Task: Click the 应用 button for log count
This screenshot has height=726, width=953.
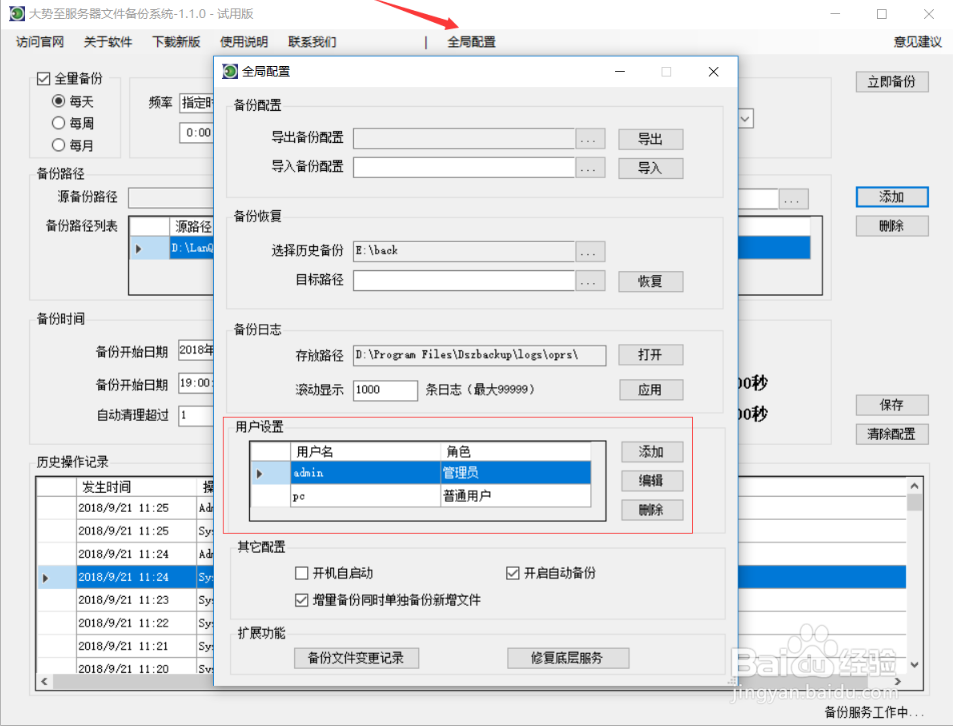Action: (x=651, y=390)
